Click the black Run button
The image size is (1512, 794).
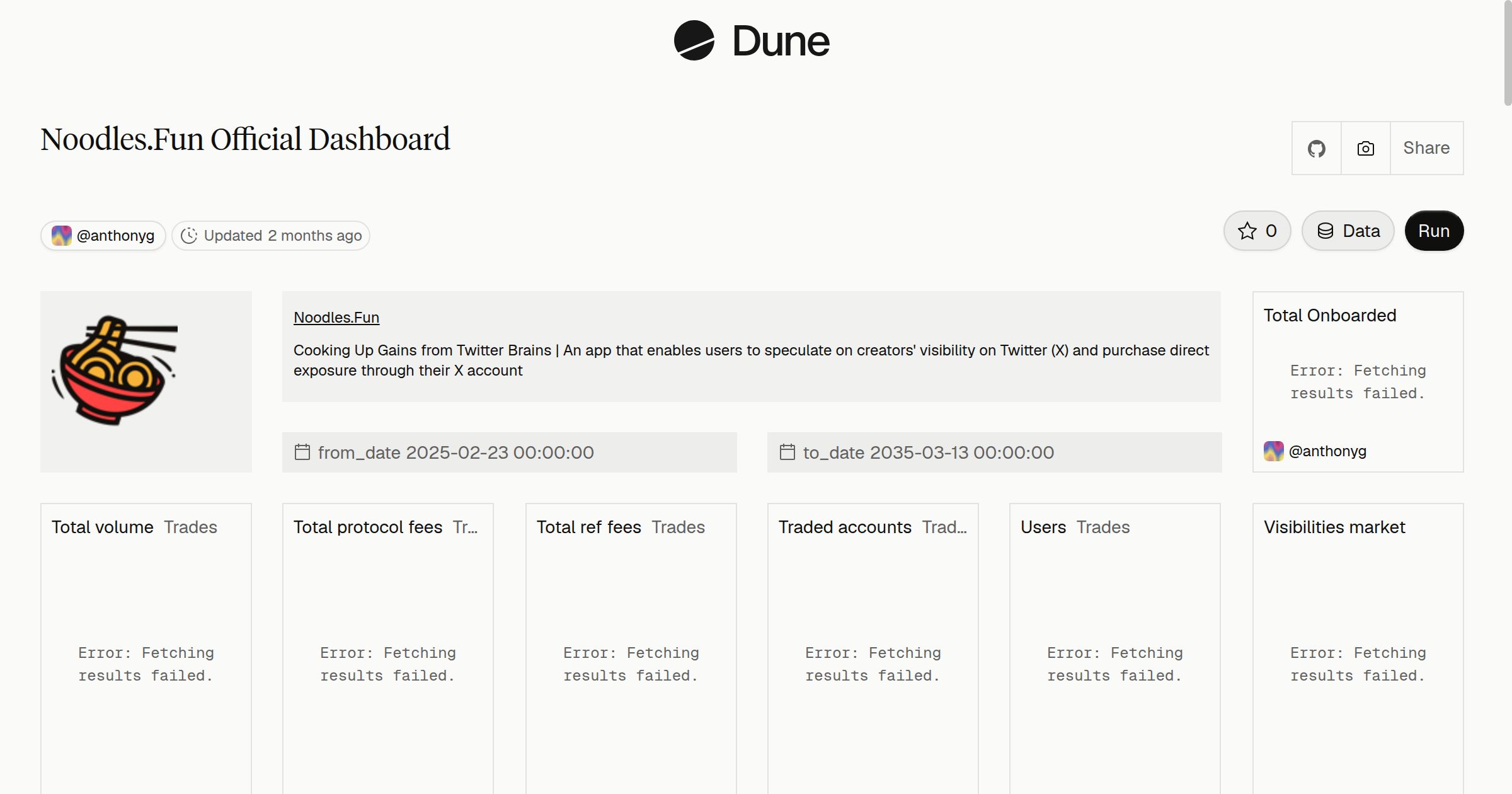coord(1434,231)
